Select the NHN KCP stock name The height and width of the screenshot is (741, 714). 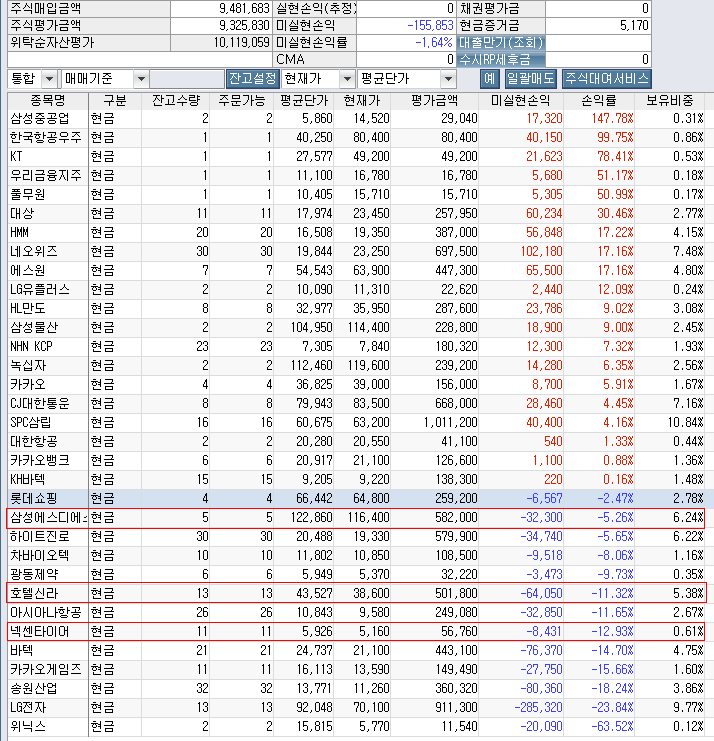tap(32, 346)
